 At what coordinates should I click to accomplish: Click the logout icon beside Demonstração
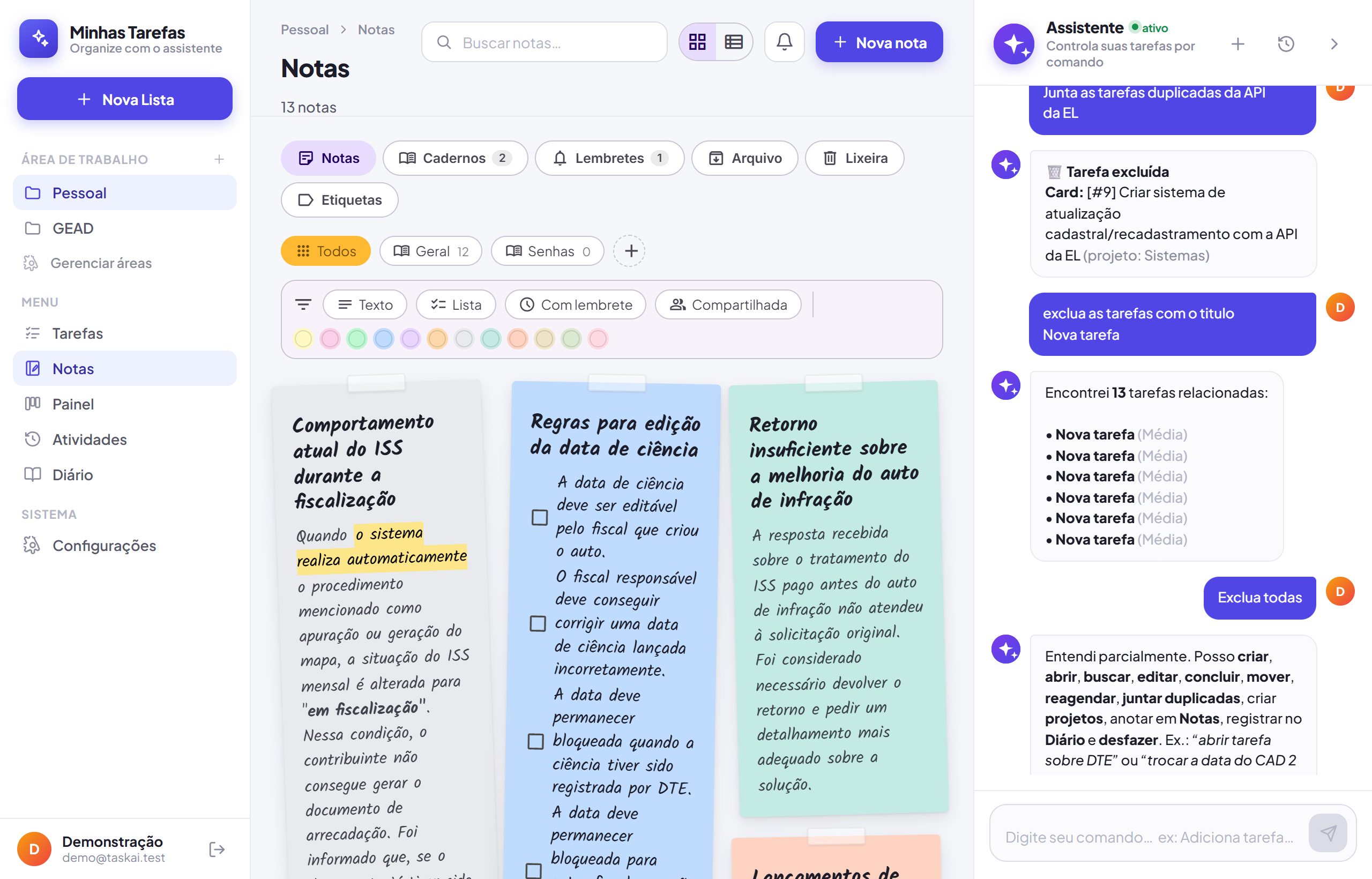coord(217,850)
